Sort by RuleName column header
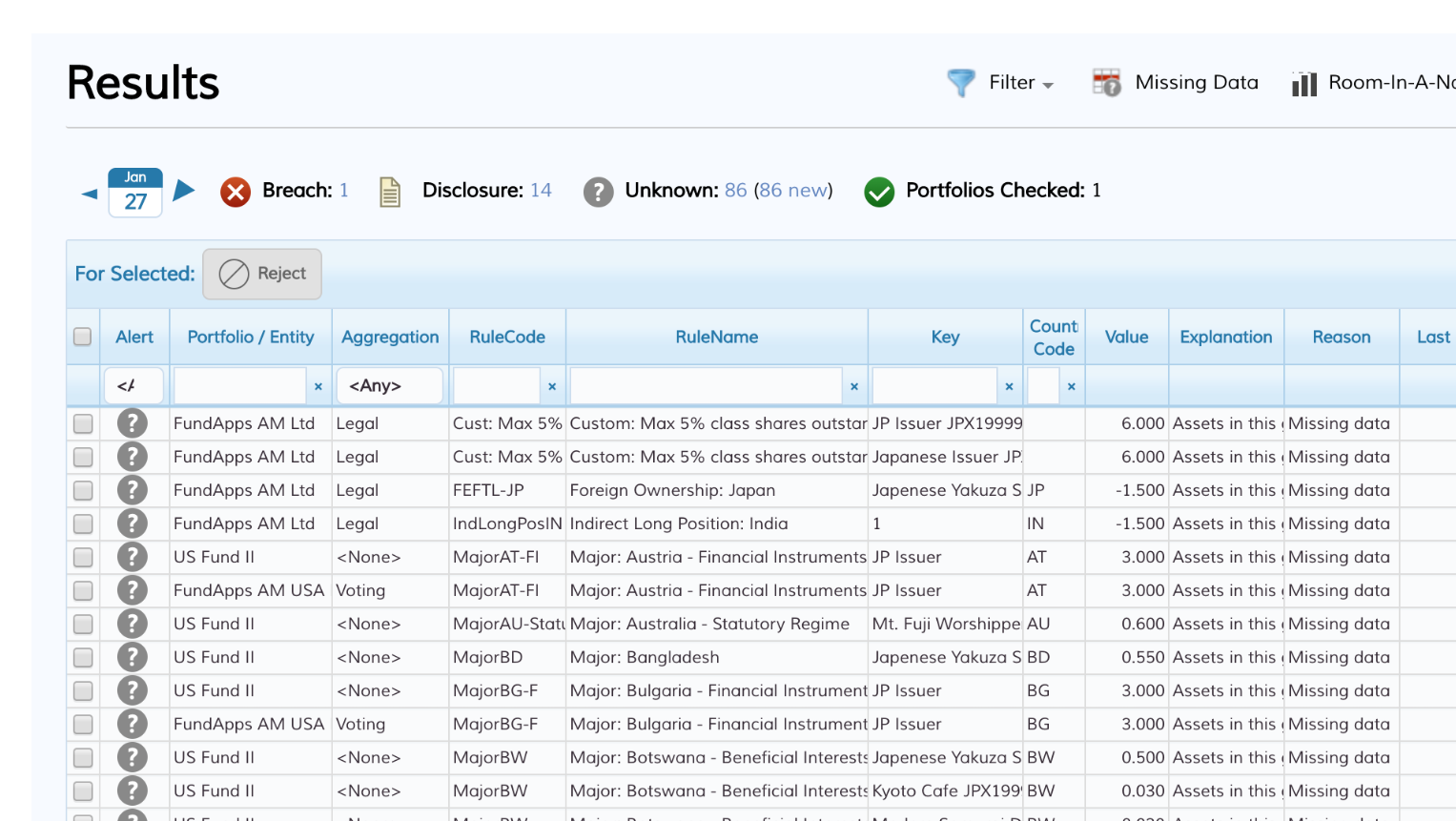1456x821 pixels. (717, 337)
